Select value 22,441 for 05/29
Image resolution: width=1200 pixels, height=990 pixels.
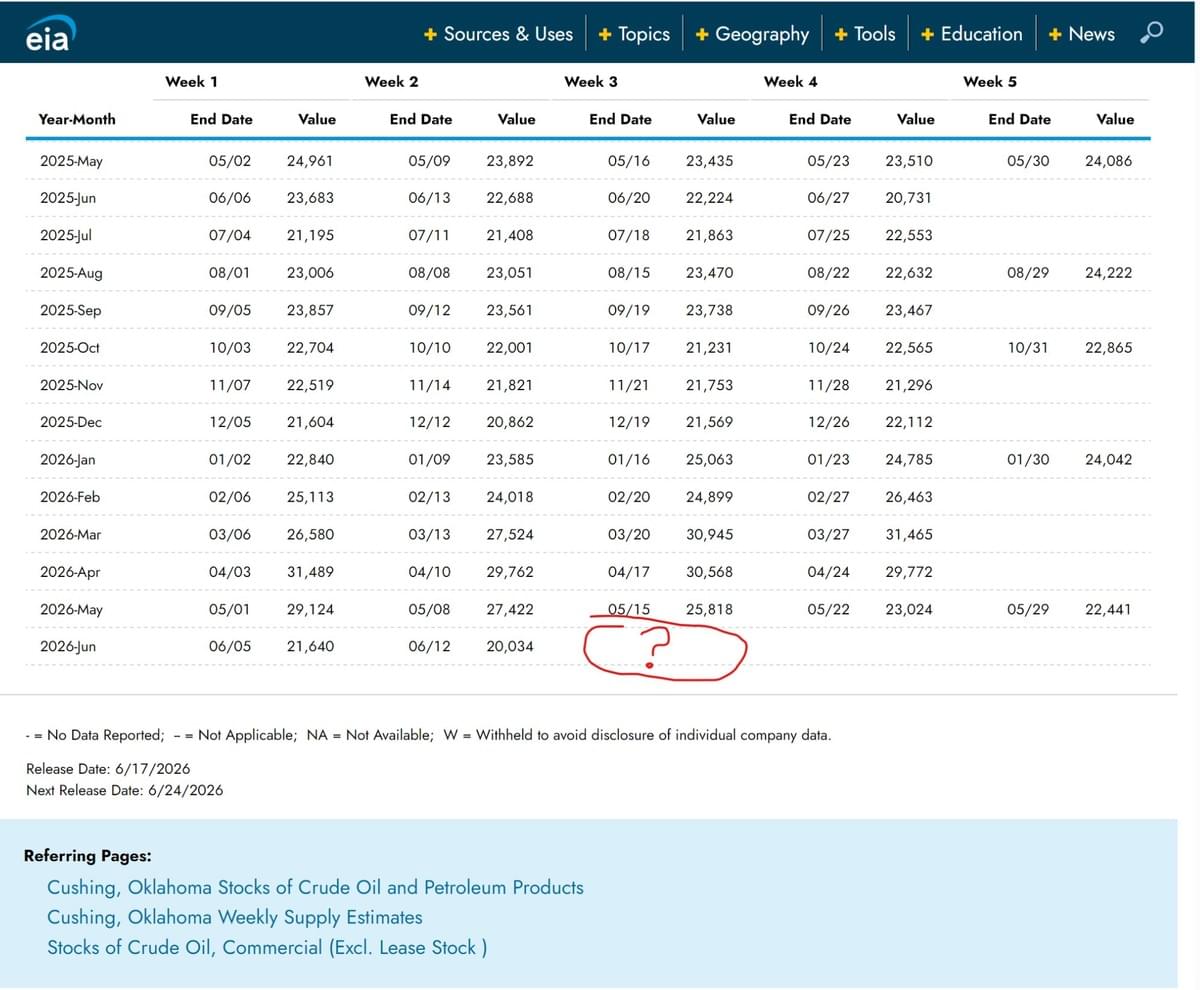coord(1109,610)
